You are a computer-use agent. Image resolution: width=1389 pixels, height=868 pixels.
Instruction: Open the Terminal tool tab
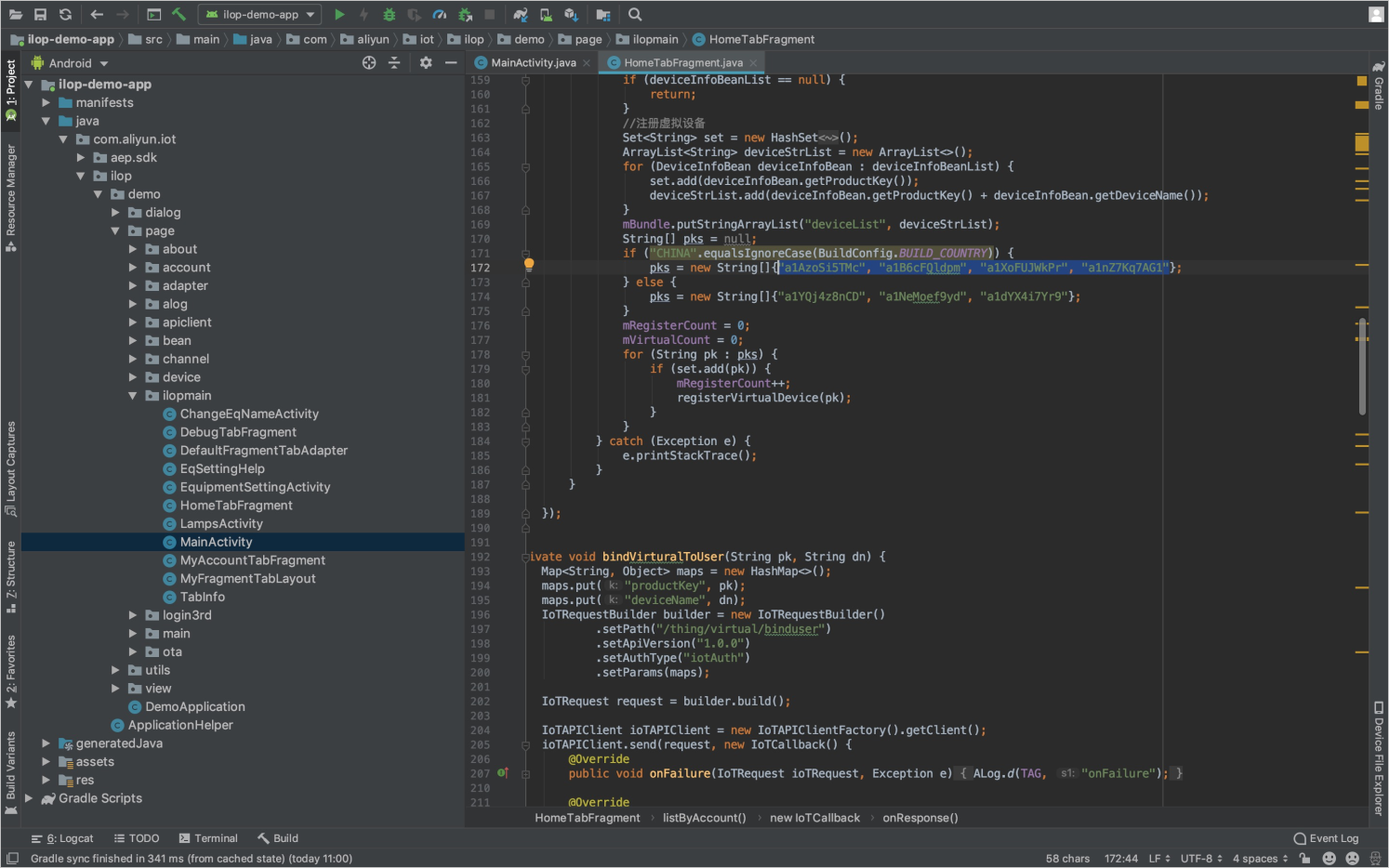[208, 838]
